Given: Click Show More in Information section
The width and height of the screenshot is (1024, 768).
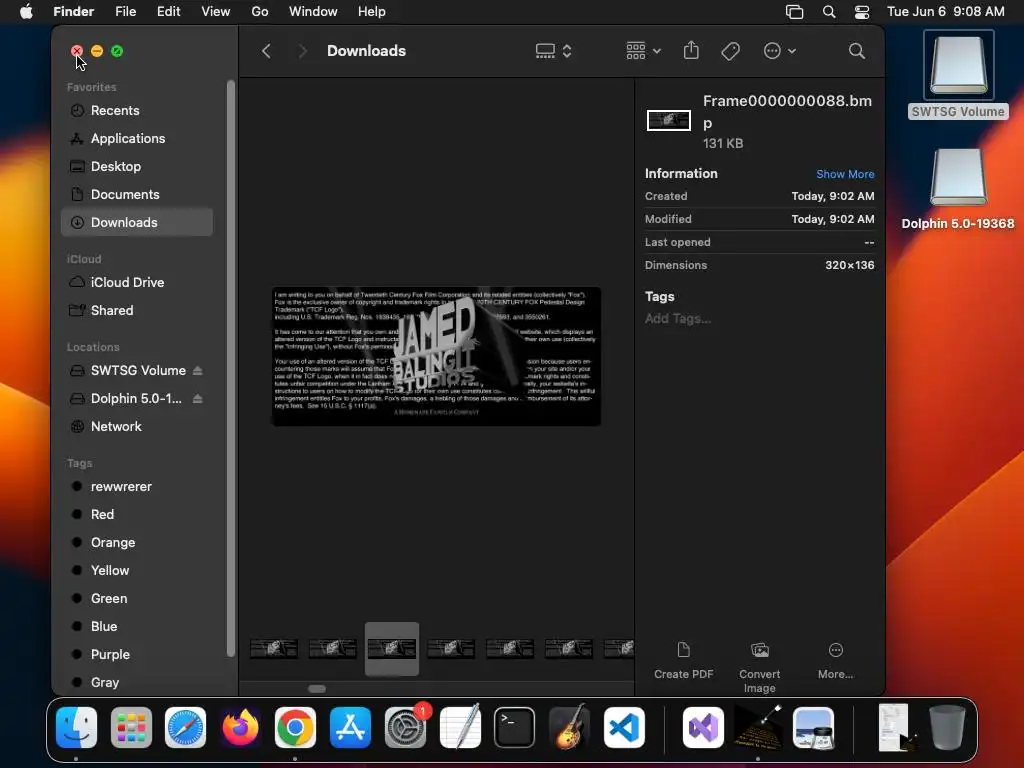Looking at the screenshot, I should pos(845,174).
